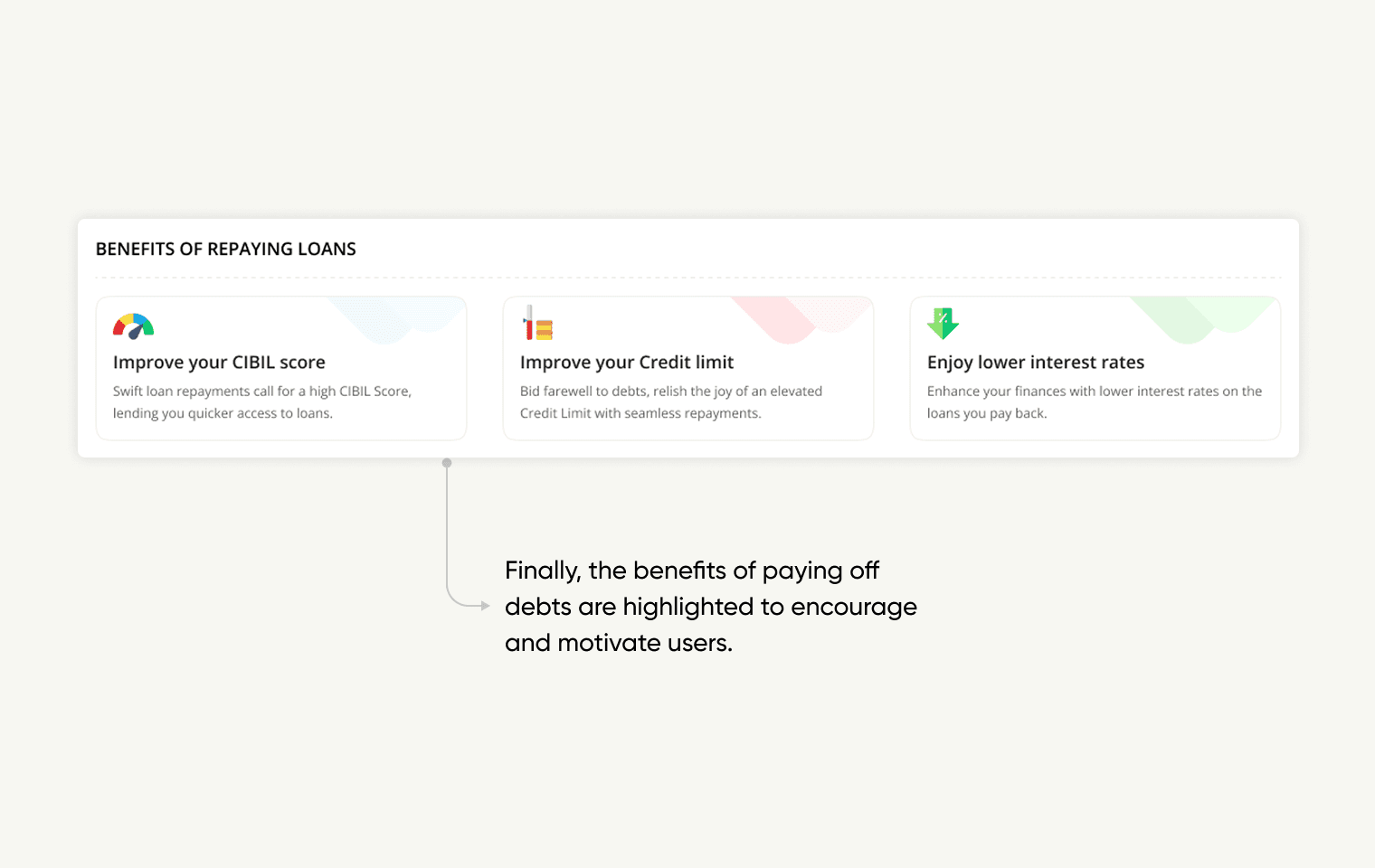Click the green decorative shape on interest card
The image size is (1375, 868).
click(x=1203, y=319)
